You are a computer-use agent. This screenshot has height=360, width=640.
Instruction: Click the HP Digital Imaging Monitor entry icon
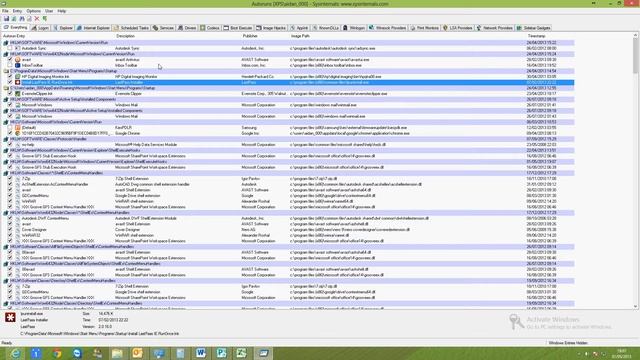[18, 77]
